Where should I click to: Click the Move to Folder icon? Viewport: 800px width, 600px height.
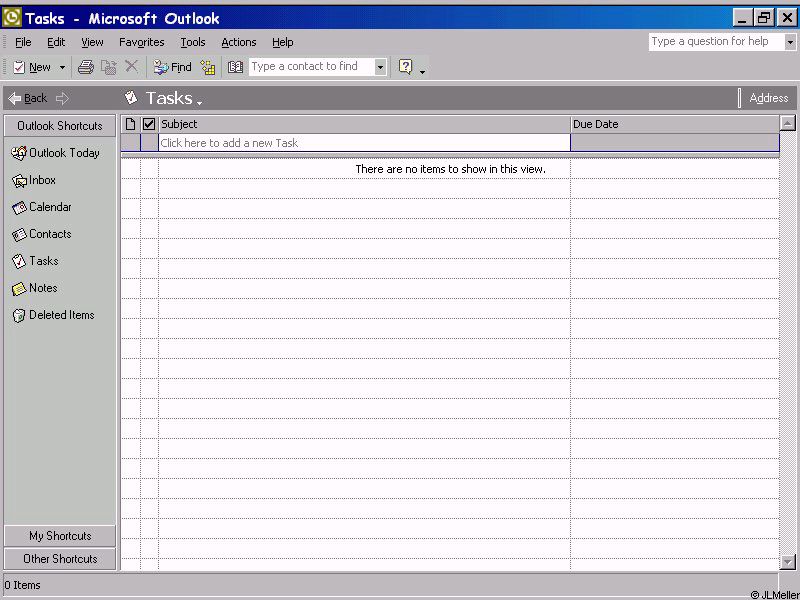(109, 67)
